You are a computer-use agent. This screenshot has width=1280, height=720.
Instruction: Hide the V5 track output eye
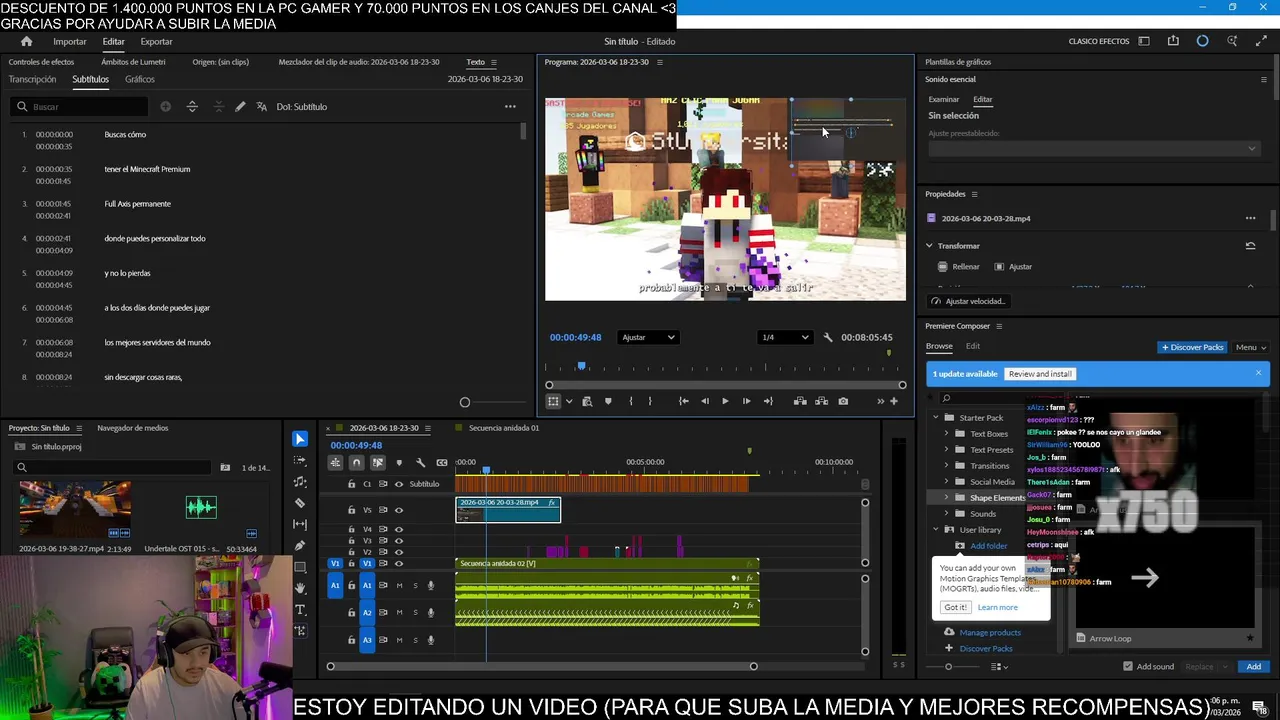[399, 510]
